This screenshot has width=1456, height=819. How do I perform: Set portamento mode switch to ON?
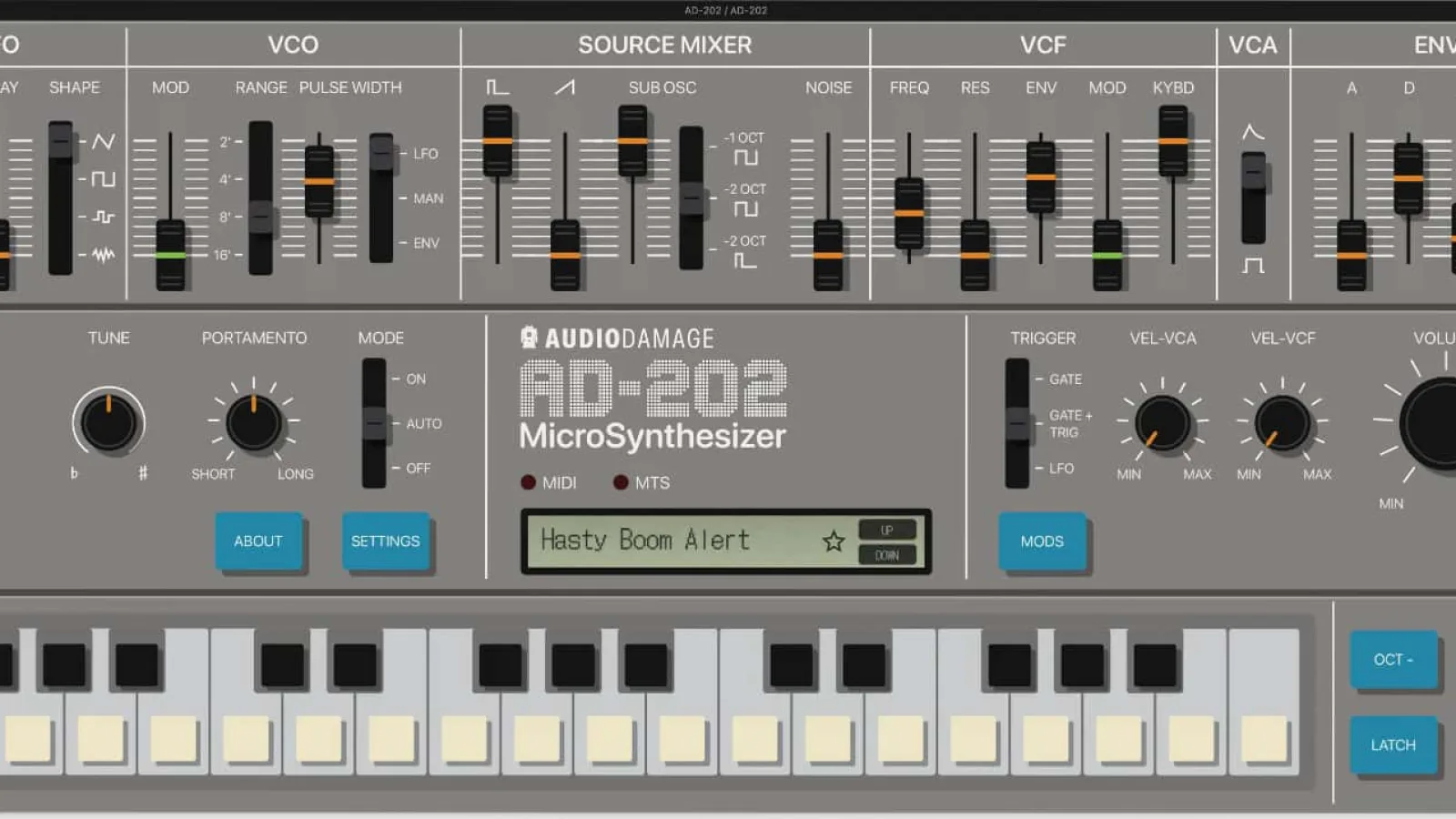point(416,379)
